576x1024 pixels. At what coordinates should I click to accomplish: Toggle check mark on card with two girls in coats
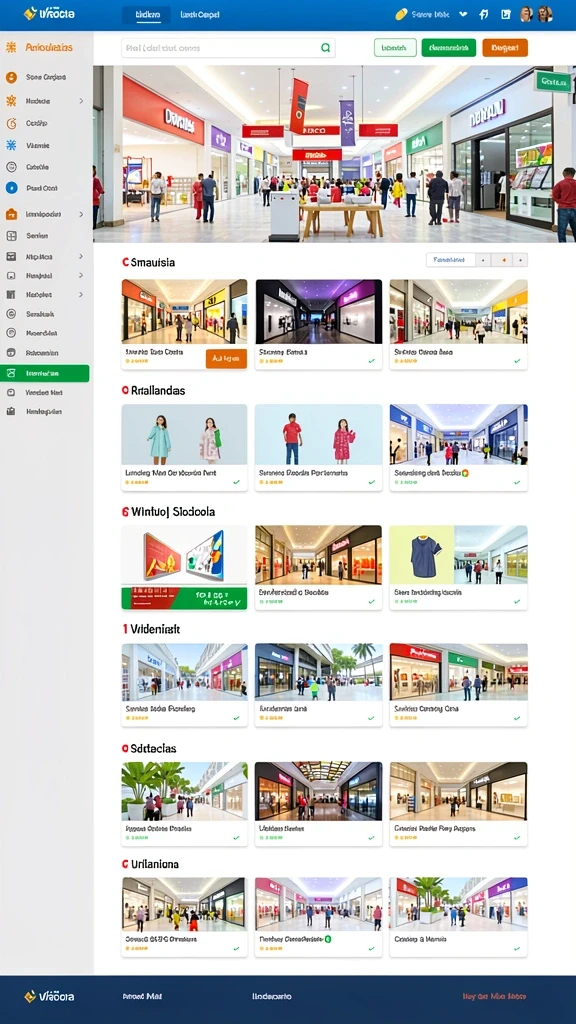point(236,483)
